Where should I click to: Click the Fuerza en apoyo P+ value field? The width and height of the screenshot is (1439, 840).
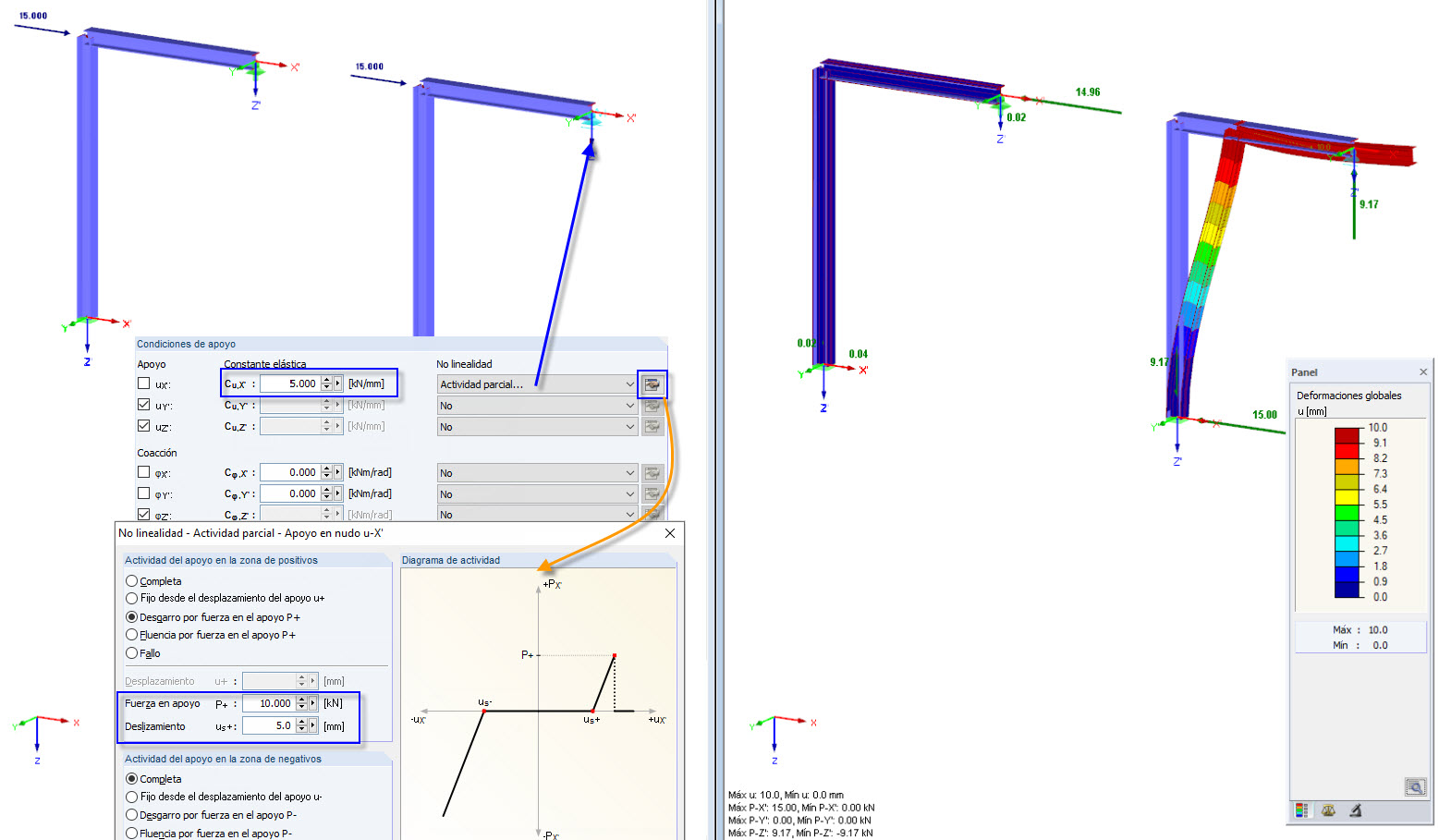(x=269, y=703)
